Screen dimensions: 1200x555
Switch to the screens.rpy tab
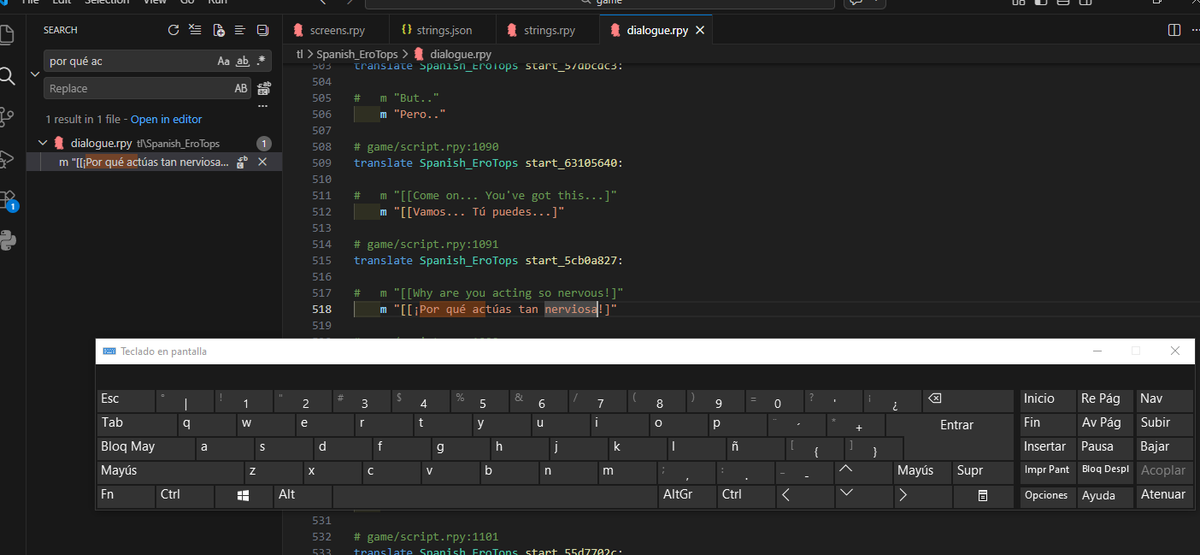click(335, 30)
